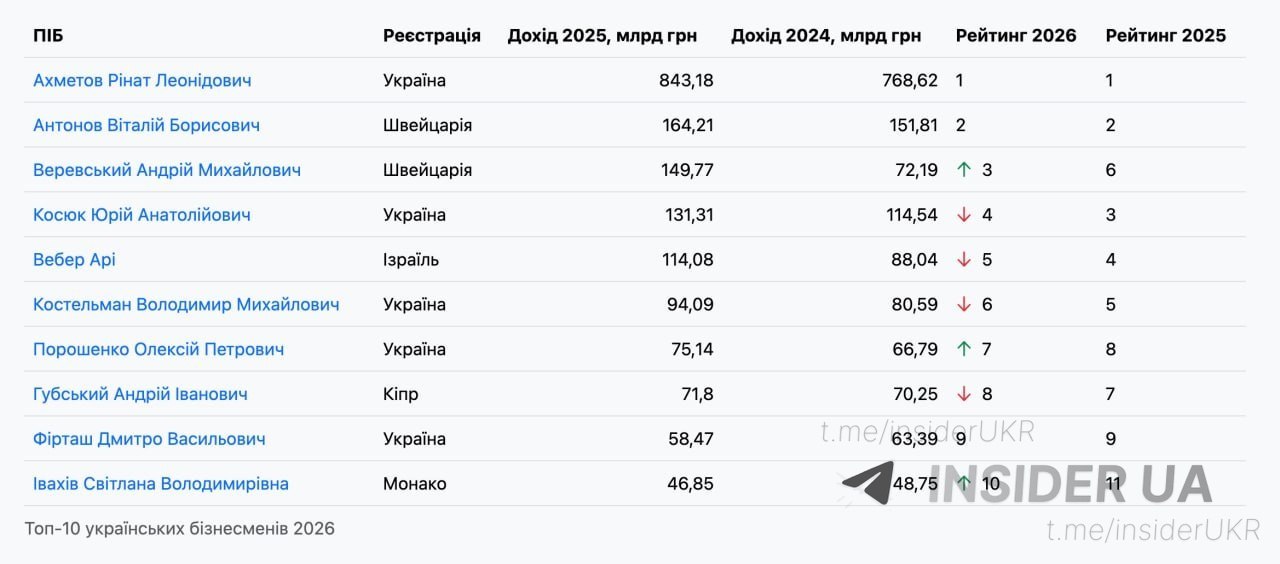Select the Вебер Арі link
The height and width of the screenshot is (564, 1280).
click(x=74, y=260)
